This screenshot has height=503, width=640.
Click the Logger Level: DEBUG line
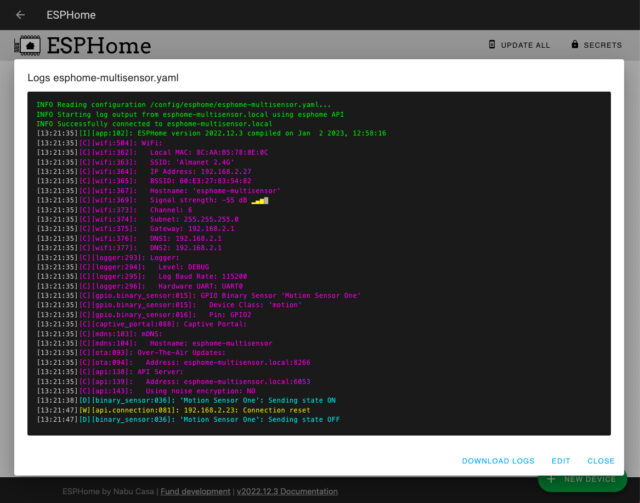pos(123,267)
